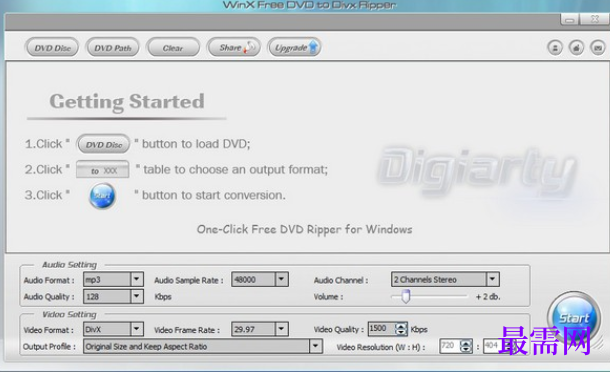
Task: Click the DVD Disc toolbar button
Action: point(52,48)
